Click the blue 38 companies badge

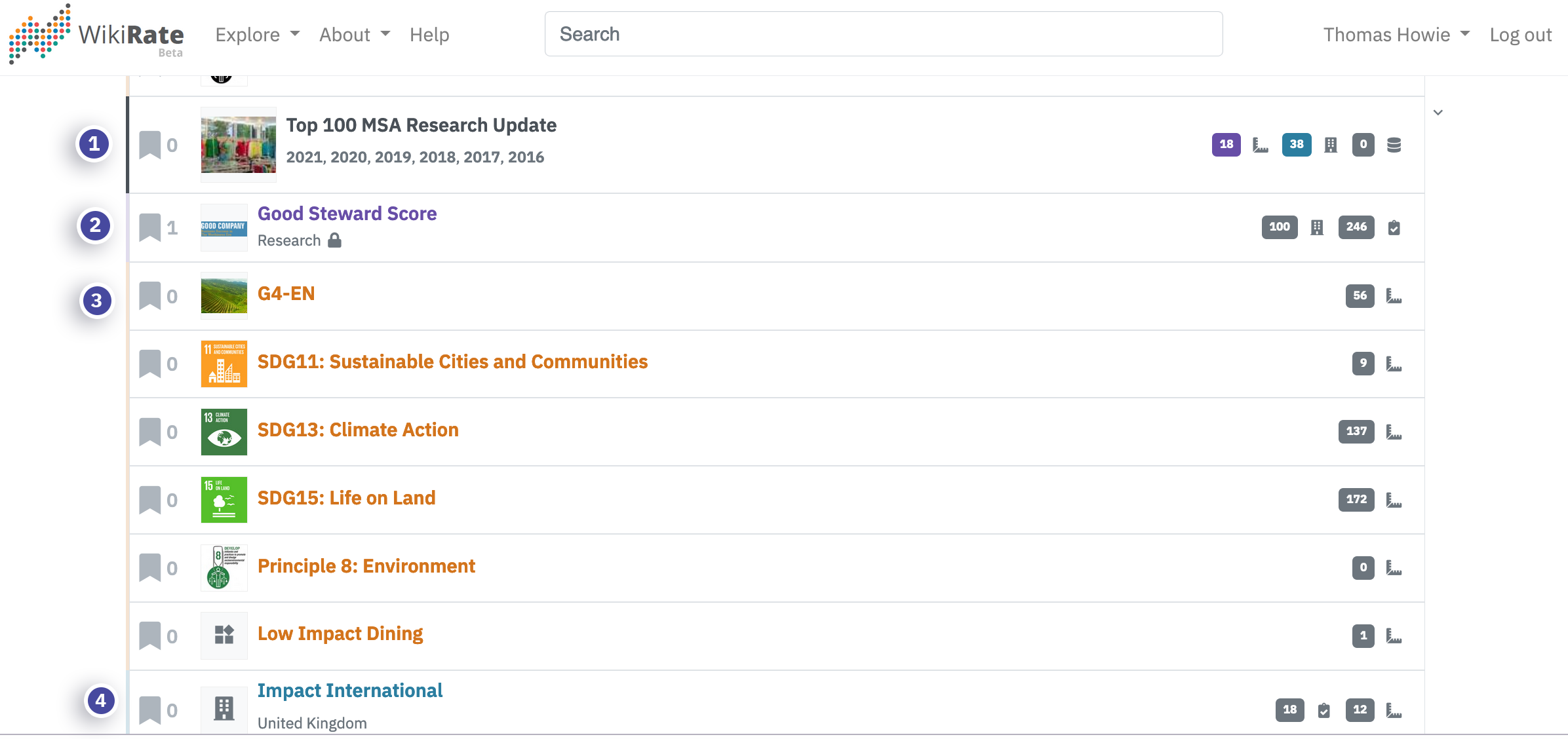(1297, 144)
